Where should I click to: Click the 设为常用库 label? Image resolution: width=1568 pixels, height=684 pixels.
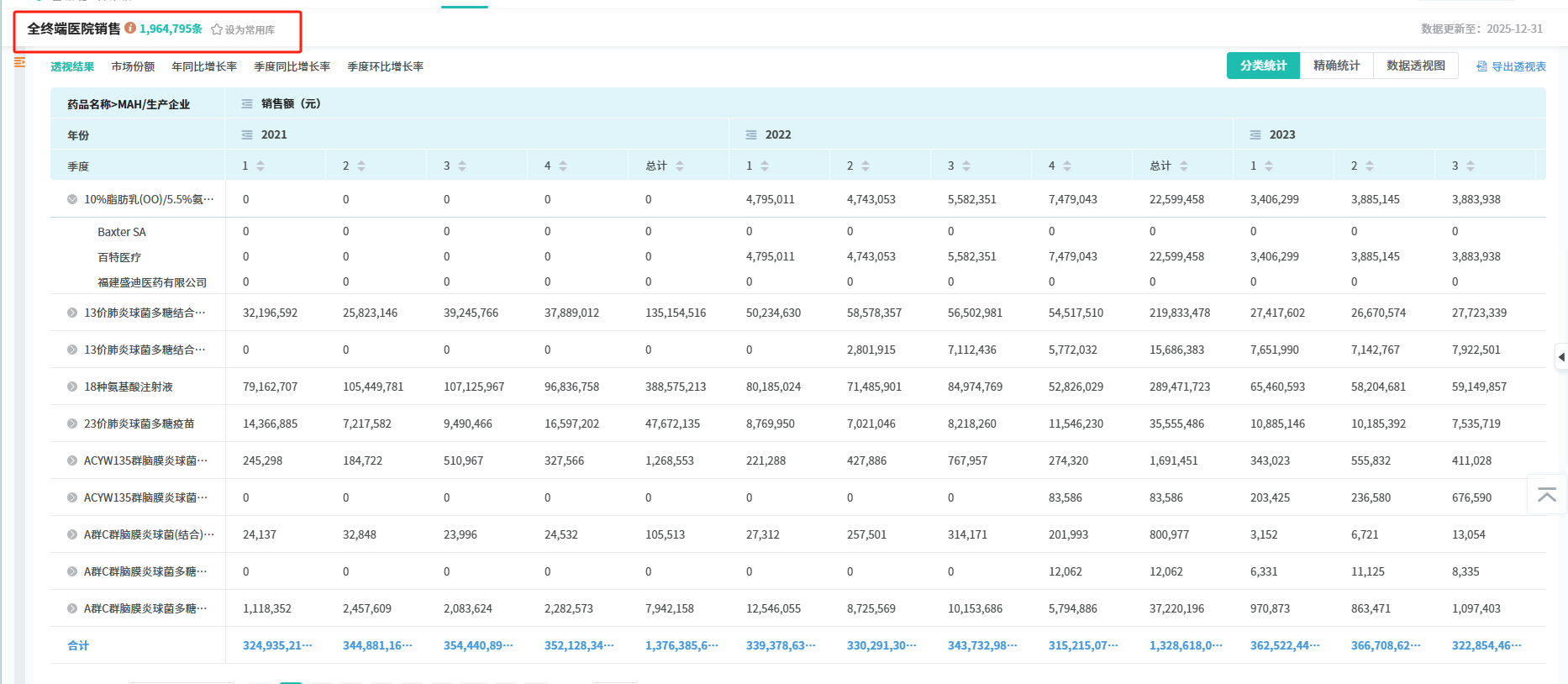250,29
